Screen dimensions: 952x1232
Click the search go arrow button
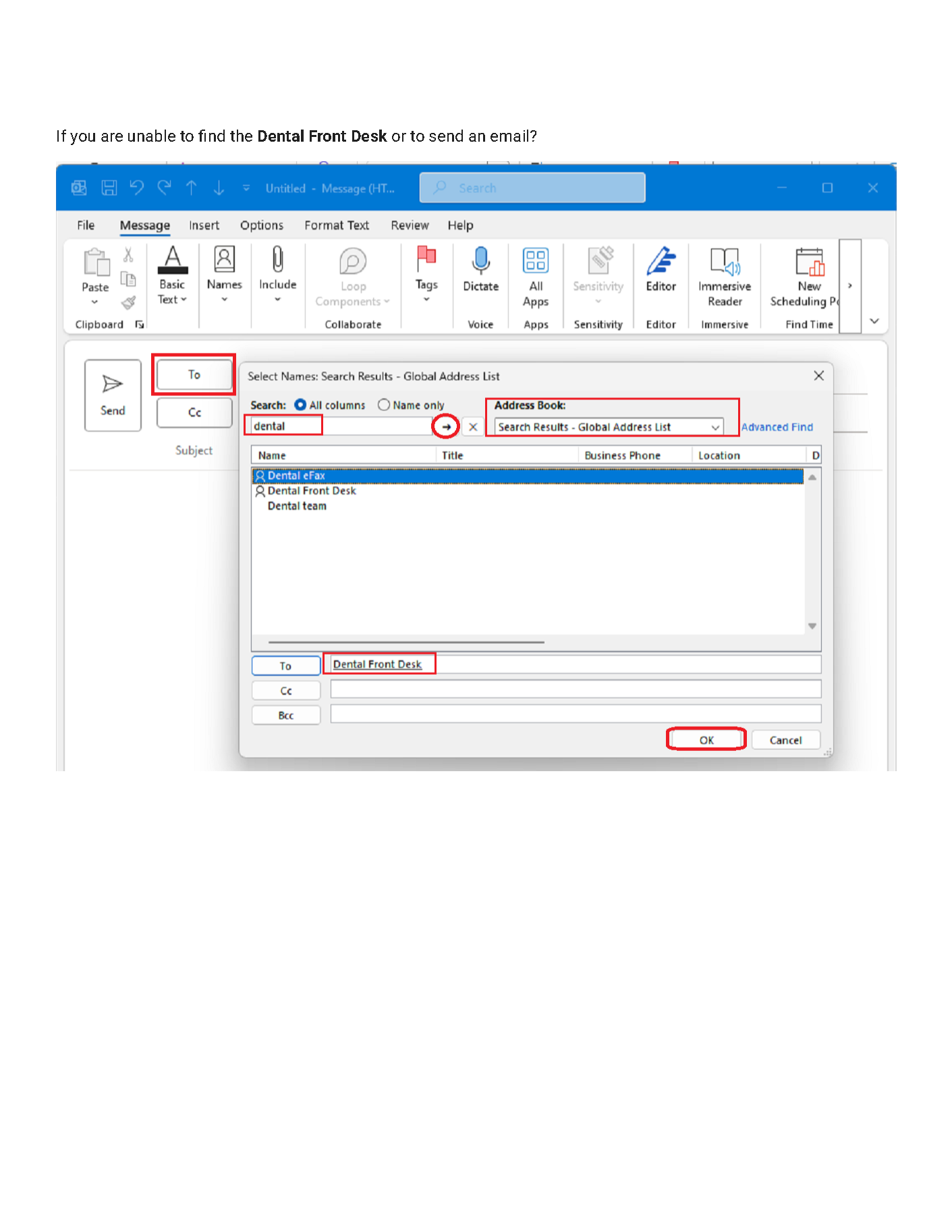point(446,426)
